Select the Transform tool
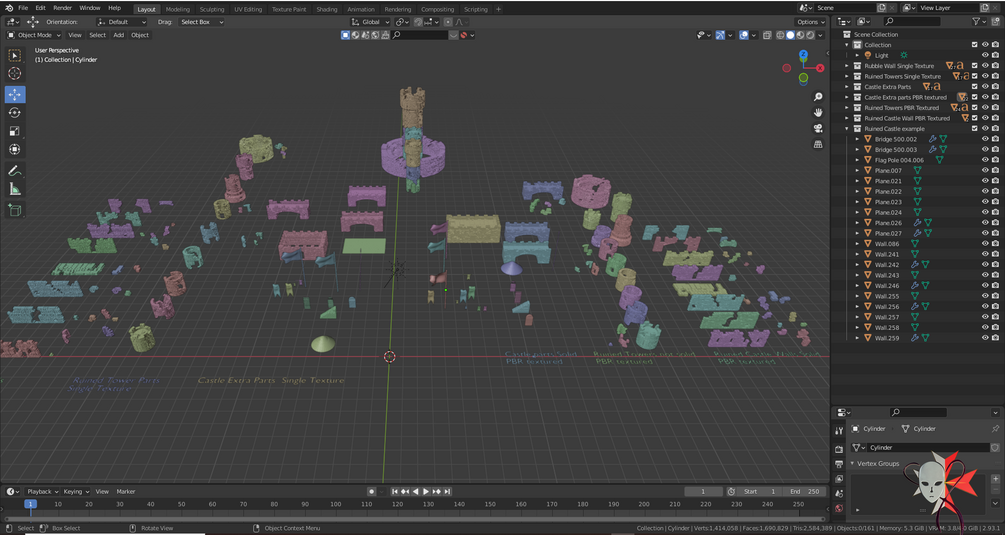Image resolution: width=1005 pixels, height=535 pixels. tap(15, 149)
